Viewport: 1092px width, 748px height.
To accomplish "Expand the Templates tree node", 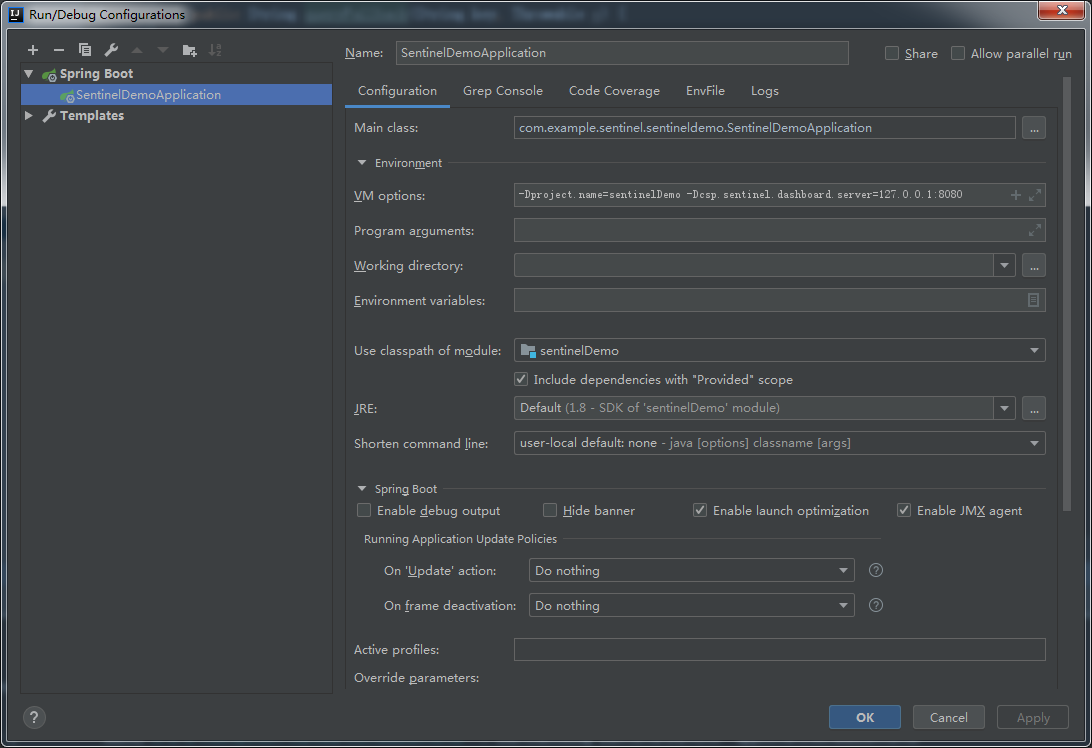I will 29,116.
